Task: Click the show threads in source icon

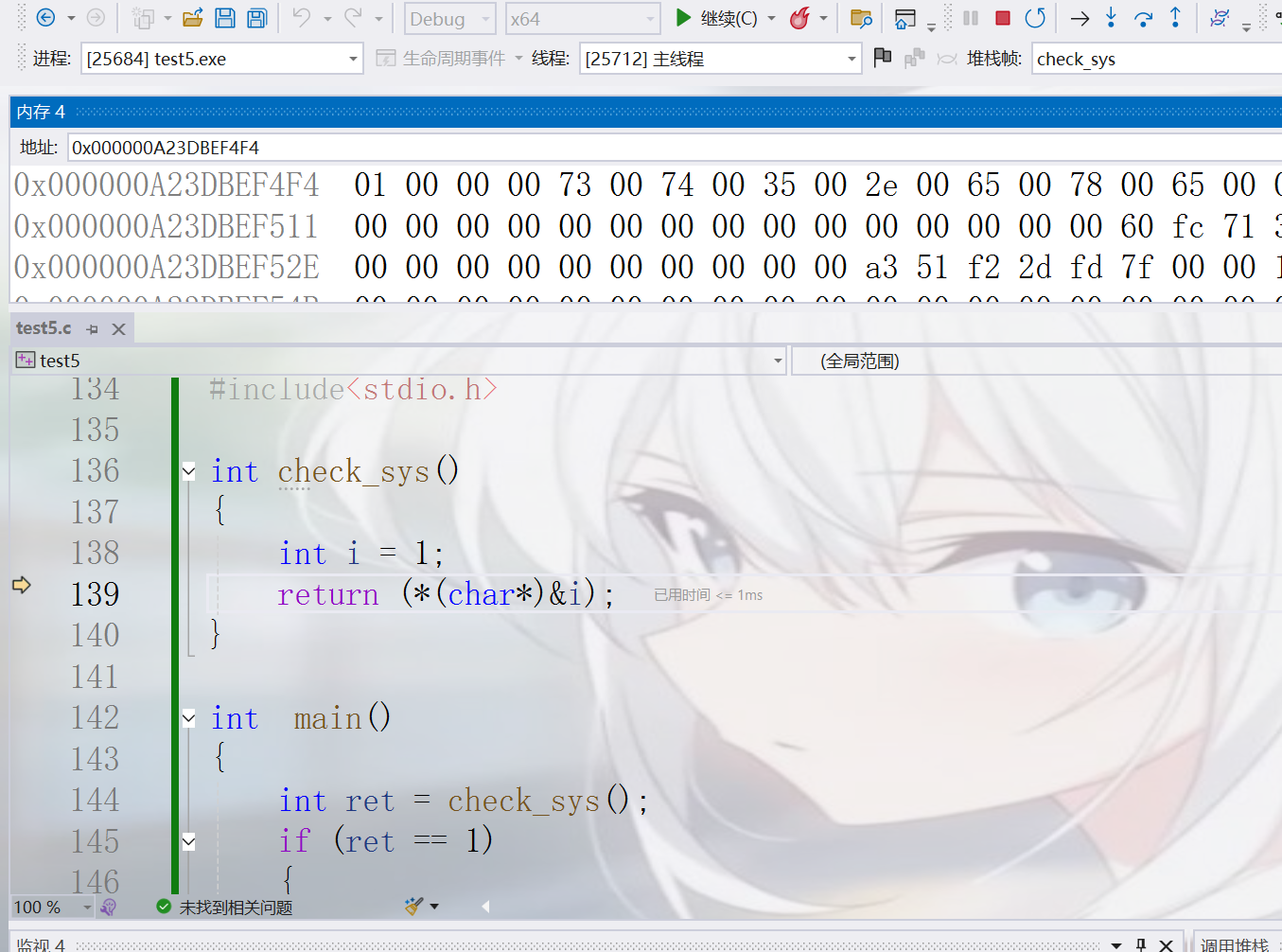Action: click(x=914, y=59)
